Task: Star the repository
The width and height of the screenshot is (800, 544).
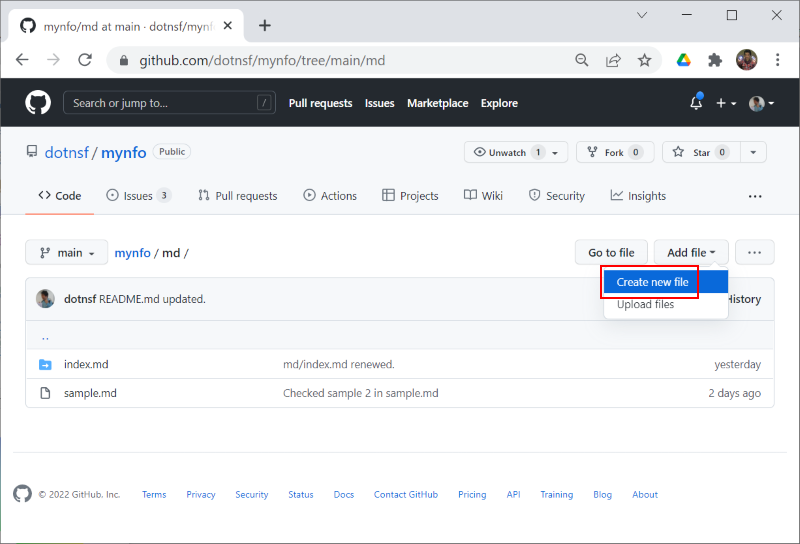Action: (701, 152)
